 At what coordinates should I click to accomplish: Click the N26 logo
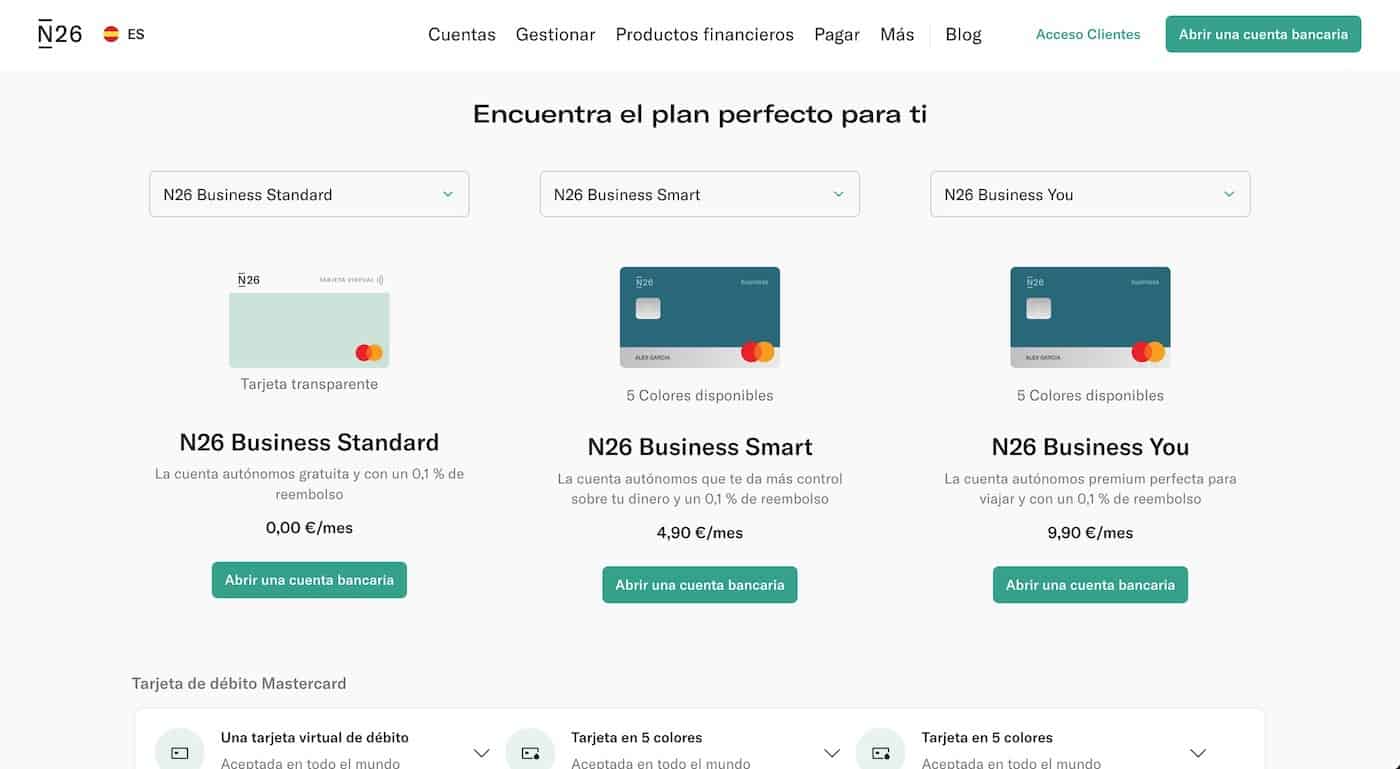click(60, 34)
